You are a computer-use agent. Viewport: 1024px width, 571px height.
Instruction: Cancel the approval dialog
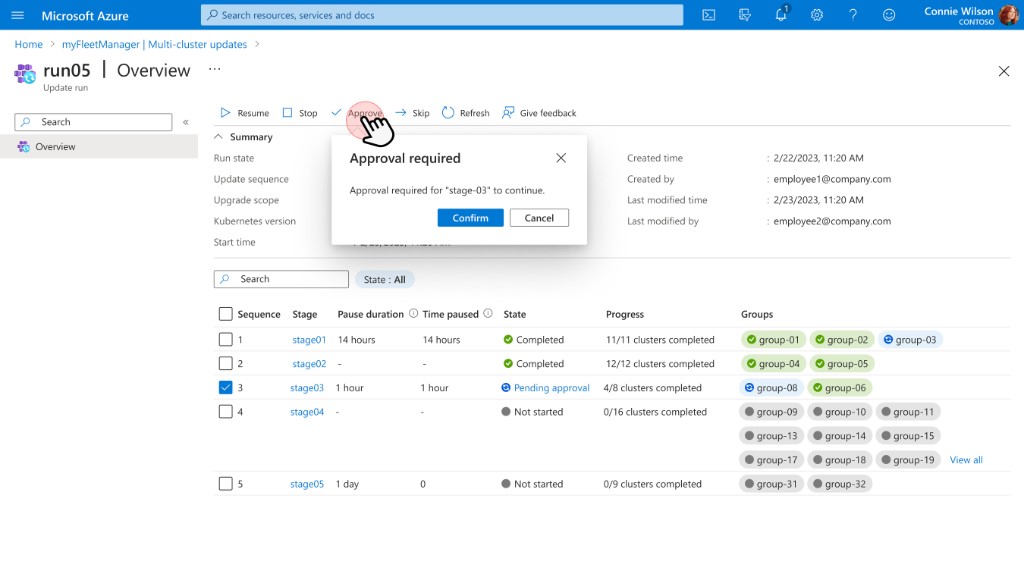(x=539, y=218)
